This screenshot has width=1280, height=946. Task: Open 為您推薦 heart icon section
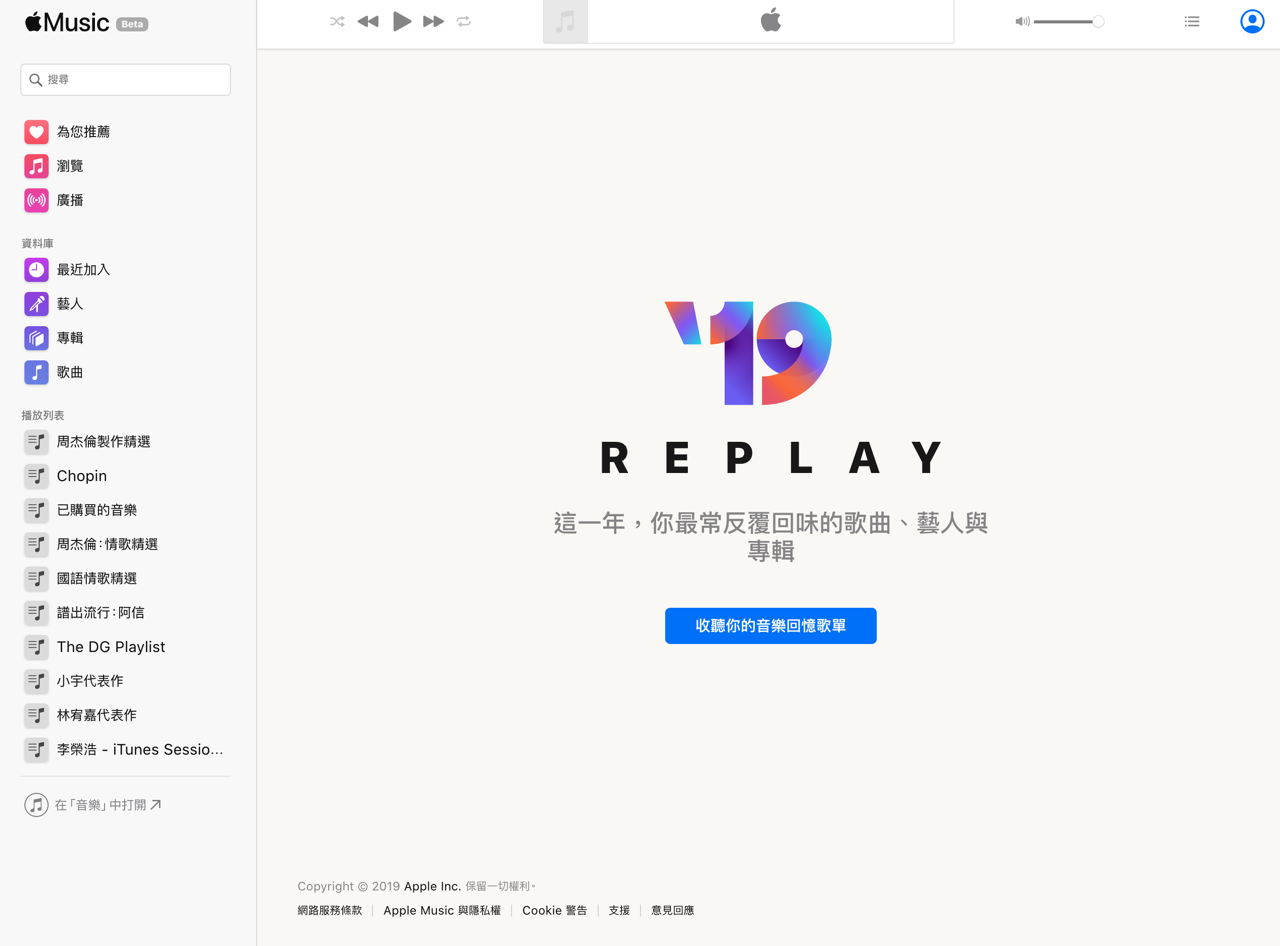[36, 132]
